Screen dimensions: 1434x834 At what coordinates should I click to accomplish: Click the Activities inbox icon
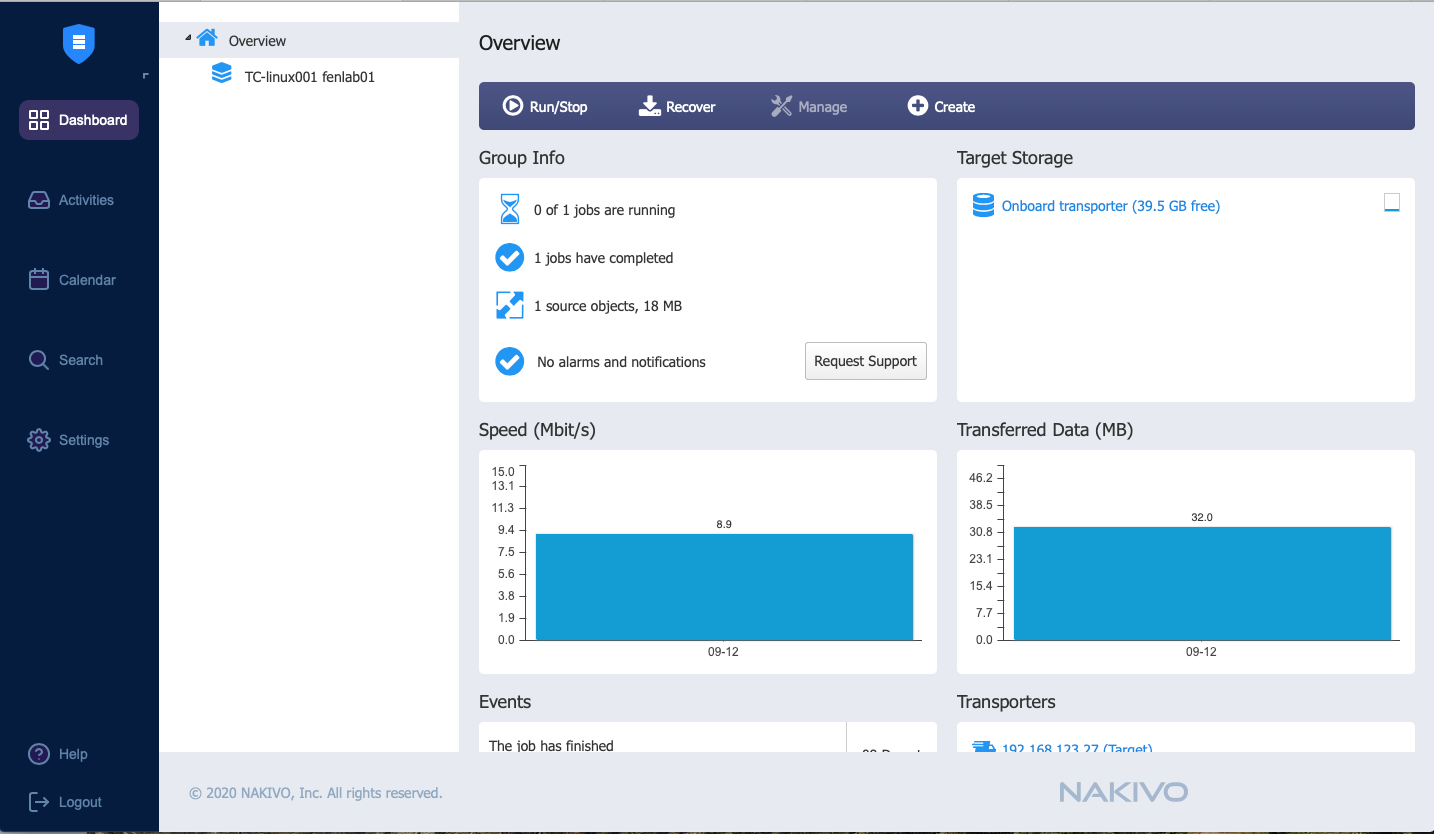pos(39,200)
